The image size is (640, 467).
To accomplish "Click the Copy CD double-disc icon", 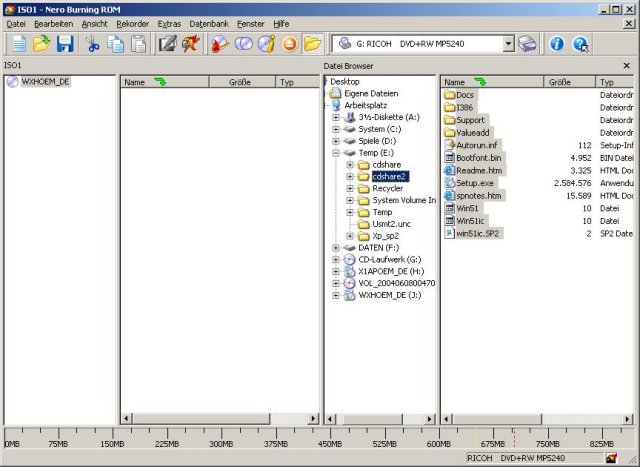I will click(x=243, y=44).
